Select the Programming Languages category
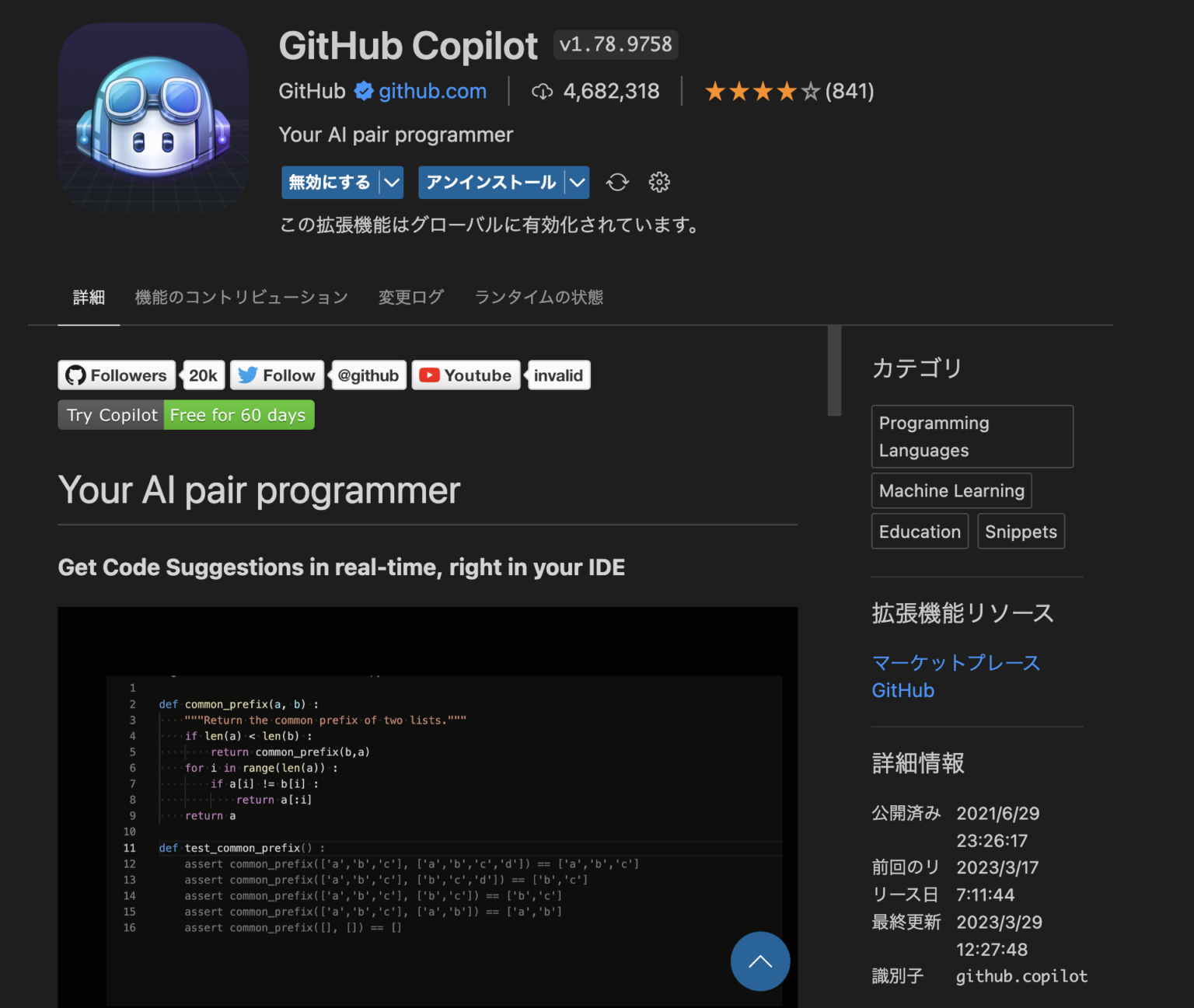This screenshot has width=1194, height=1008. 972,437
